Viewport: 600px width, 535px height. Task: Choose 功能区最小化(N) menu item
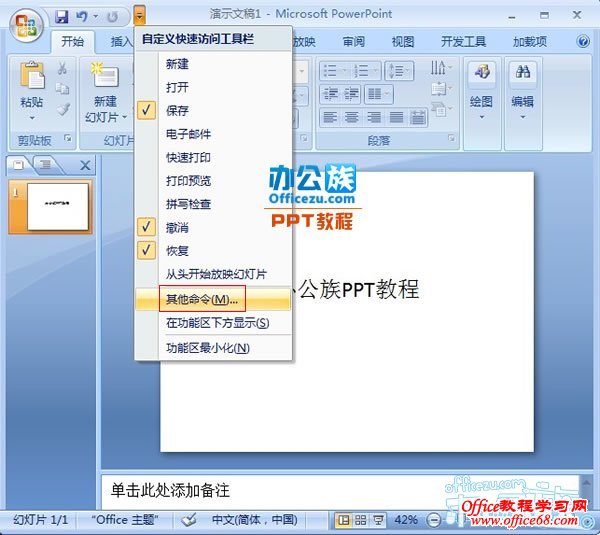tap(213, 348)
